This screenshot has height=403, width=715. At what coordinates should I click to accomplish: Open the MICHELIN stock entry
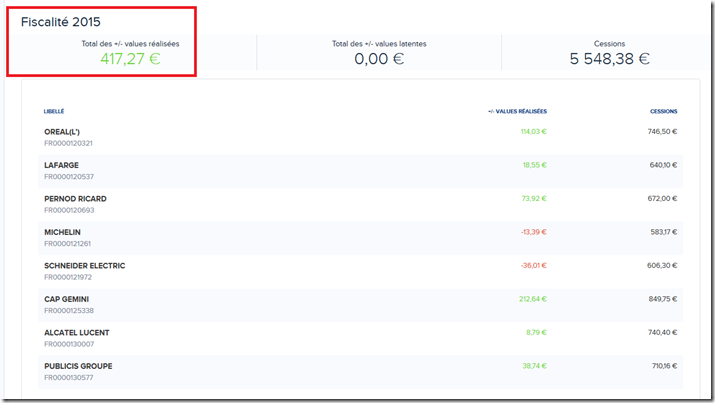click(62, 232)
